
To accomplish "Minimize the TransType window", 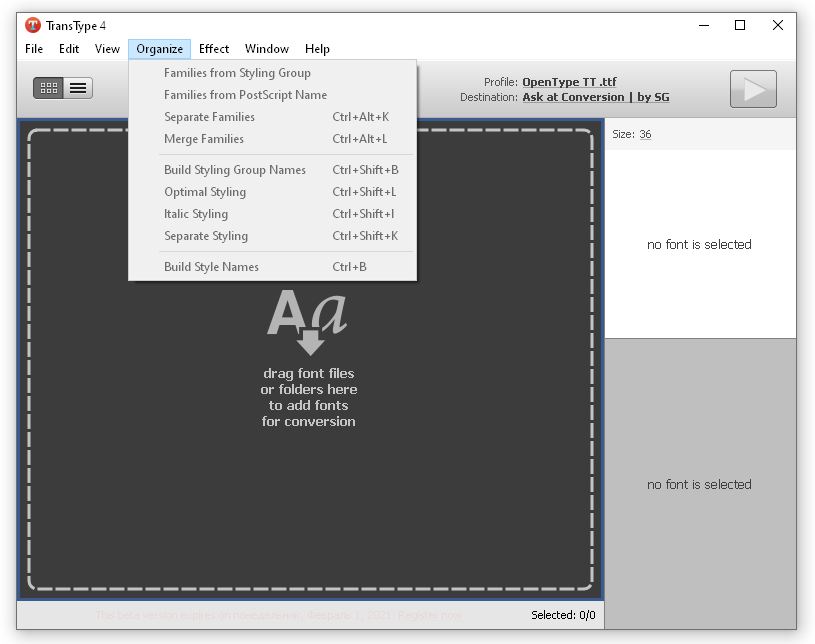I will point(704,25).
